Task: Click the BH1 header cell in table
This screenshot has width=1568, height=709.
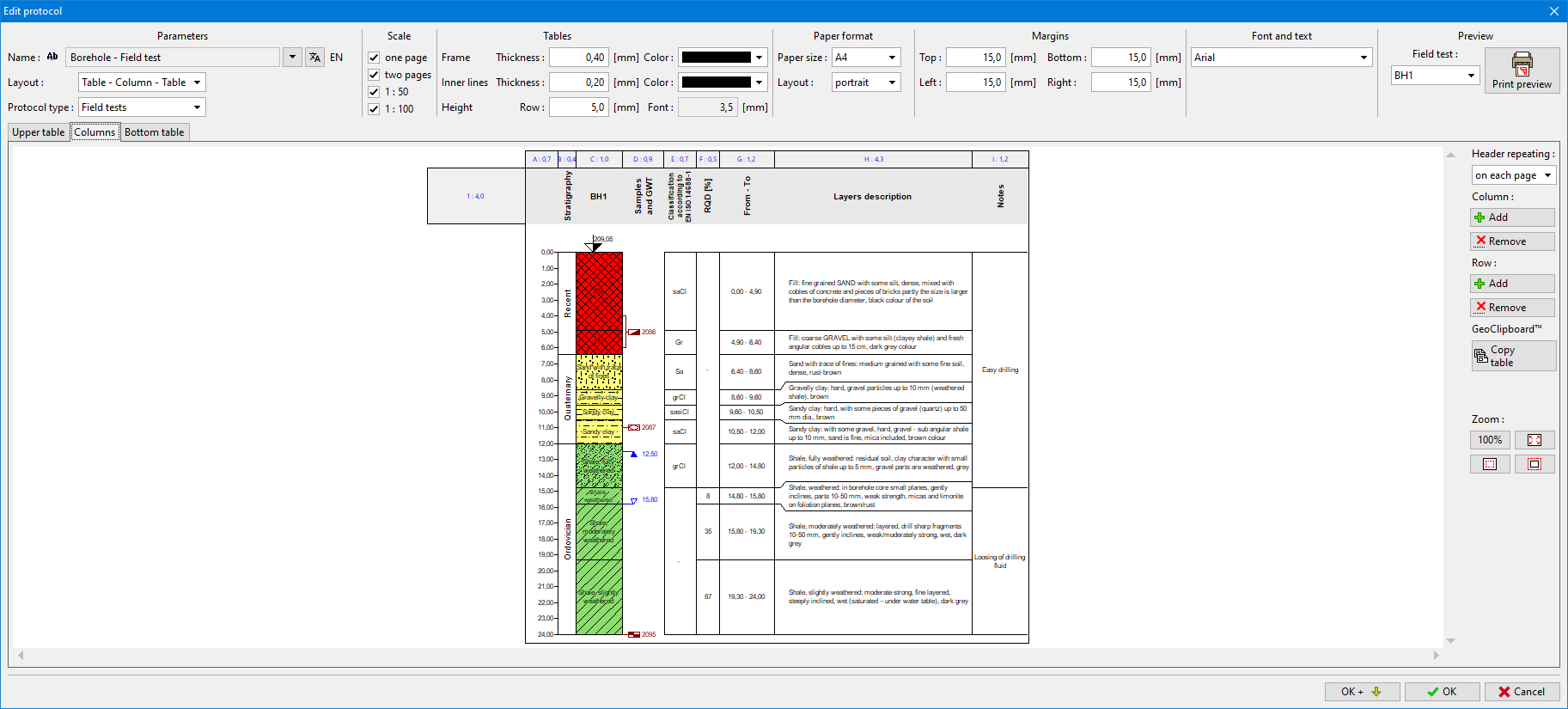Action: tap(599, 196)
